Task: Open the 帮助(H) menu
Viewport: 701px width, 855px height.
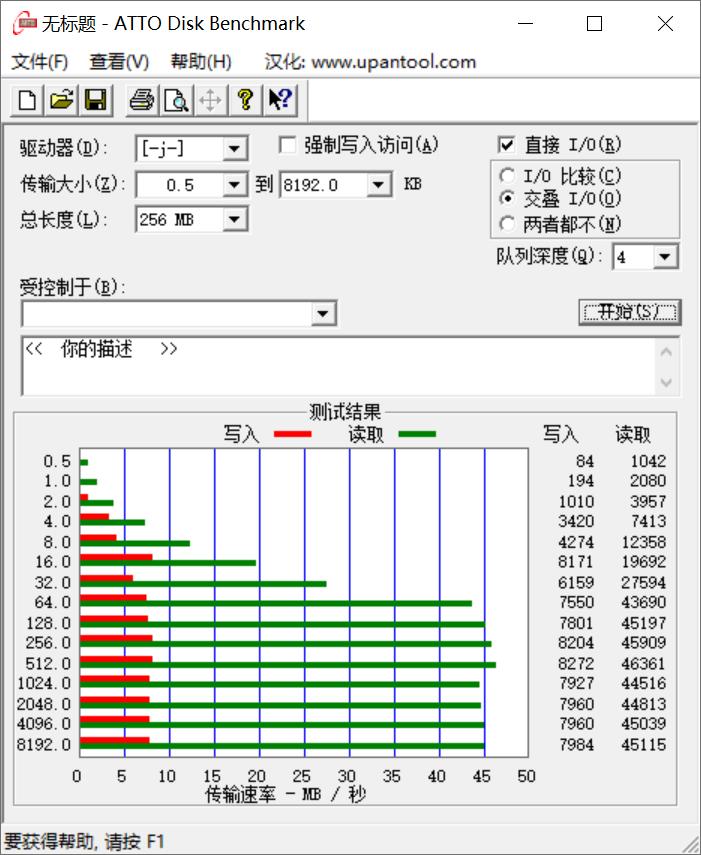Action: tap(201, 62)
